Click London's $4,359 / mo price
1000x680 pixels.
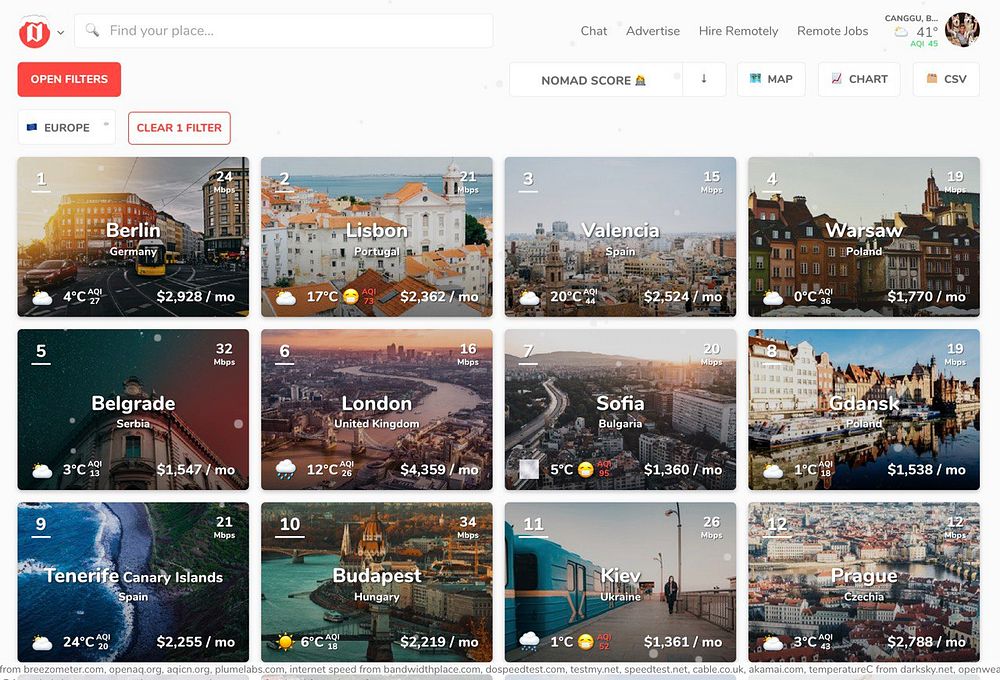click(439, 469)
